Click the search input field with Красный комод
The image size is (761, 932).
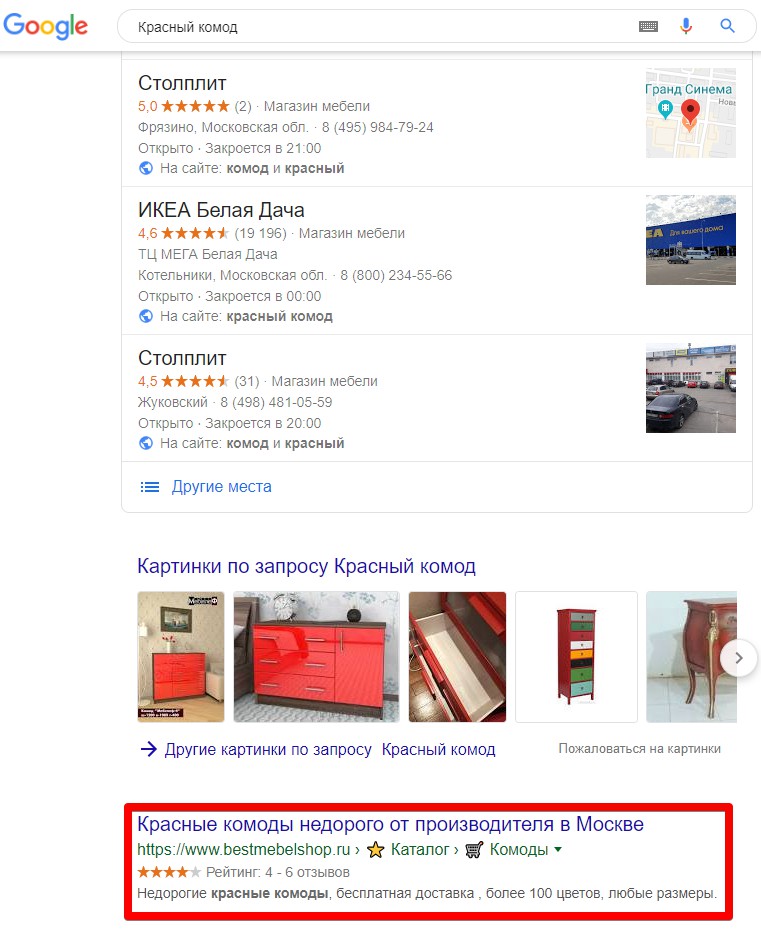380,27
